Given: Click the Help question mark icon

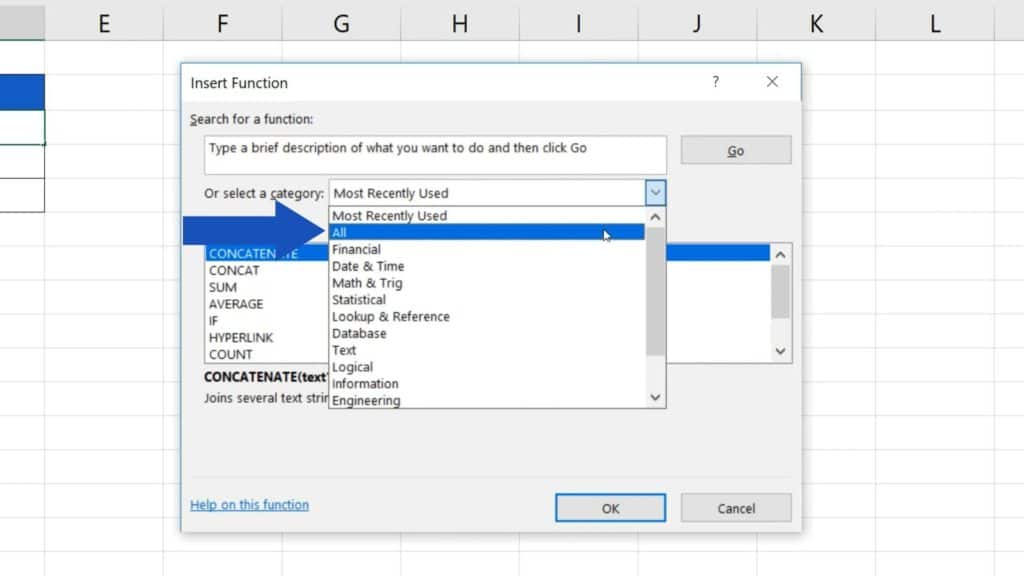Looking at the screenshot, I should [x=716, y=82].
